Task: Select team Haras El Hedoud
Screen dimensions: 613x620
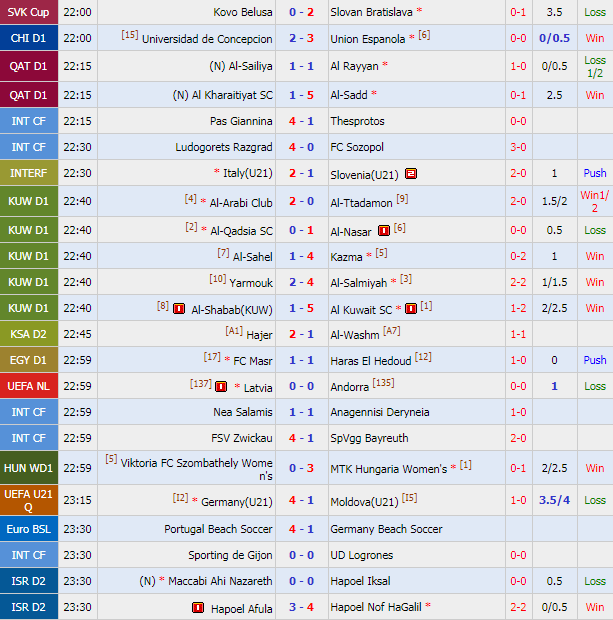Action: tap(371, 361)
